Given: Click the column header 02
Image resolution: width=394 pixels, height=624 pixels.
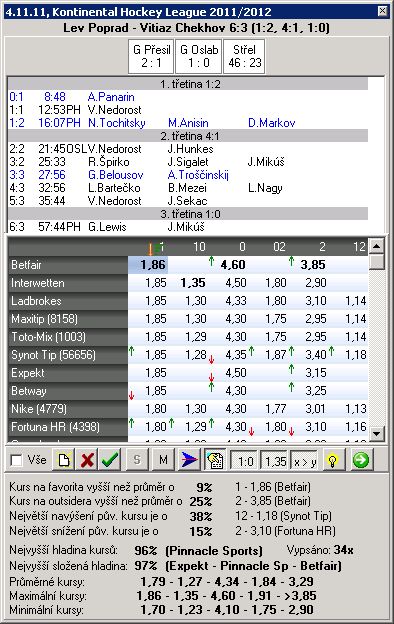Looking at the screenshot, I should tap(268, 247).
